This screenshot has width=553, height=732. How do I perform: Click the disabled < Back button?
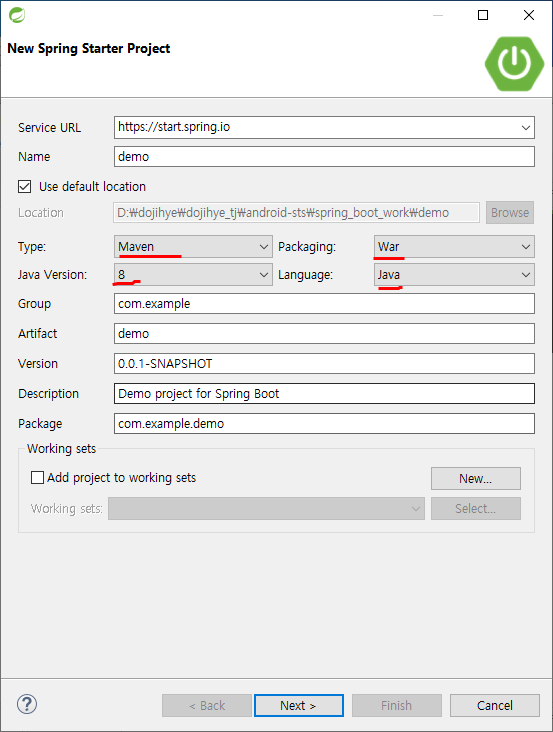coord(207,705)
